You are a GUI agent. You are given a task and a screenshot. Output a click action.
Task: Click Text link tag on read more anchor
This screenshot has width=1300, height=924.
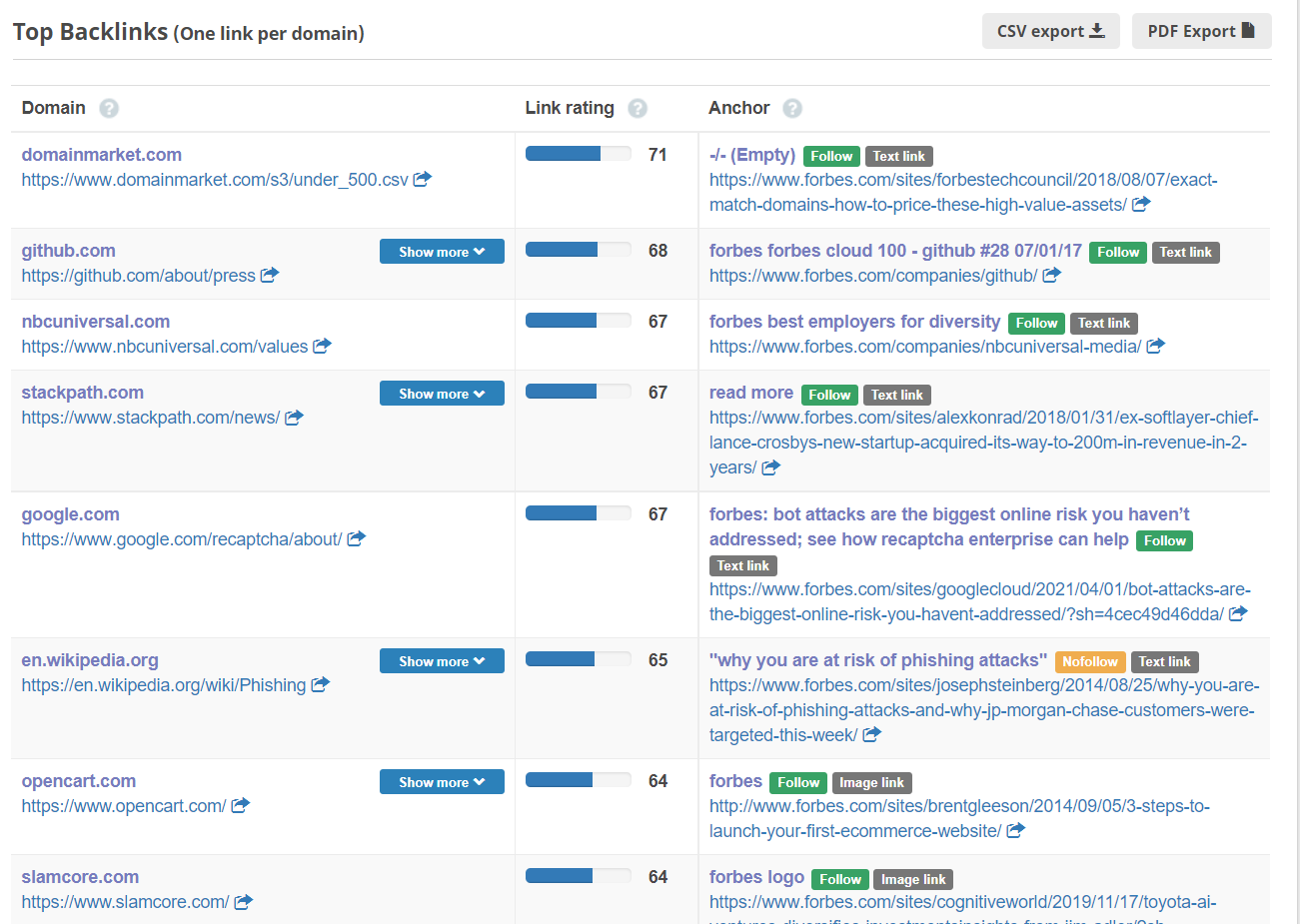pos(897,395)
